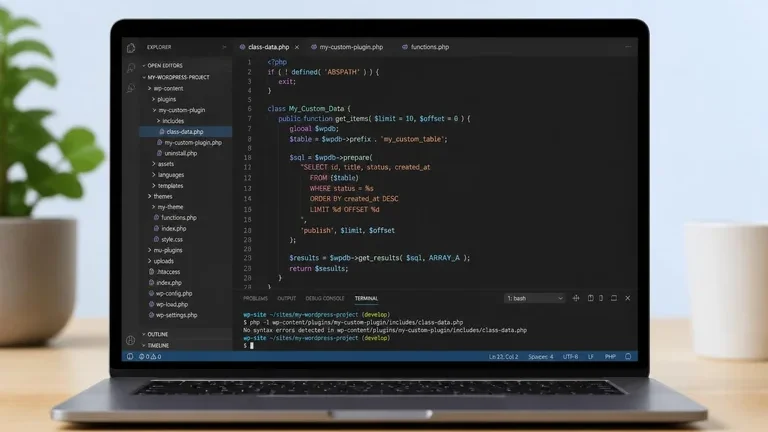Click file icon beside style.css
Screen dimensions: 768x432
[156, 239]
